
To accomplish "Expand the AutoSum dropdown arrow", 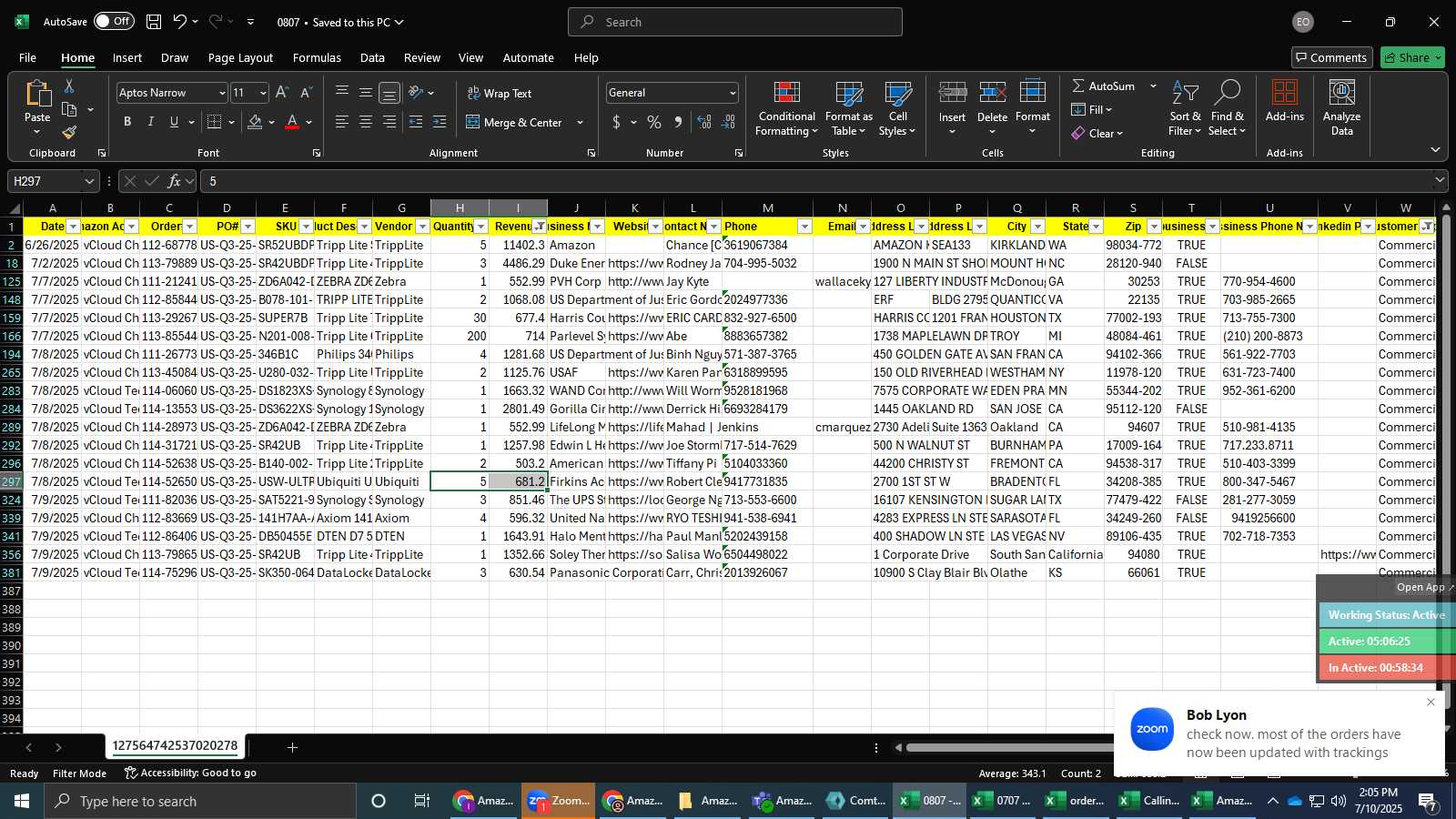I will coord(1153,86).
